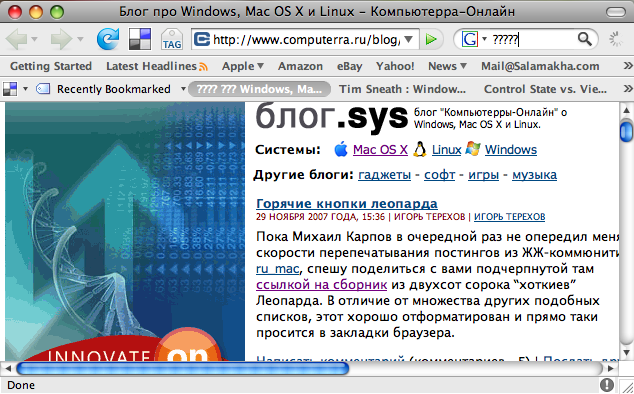Expand the URL history dropdown arrow

tap(409, 39)
